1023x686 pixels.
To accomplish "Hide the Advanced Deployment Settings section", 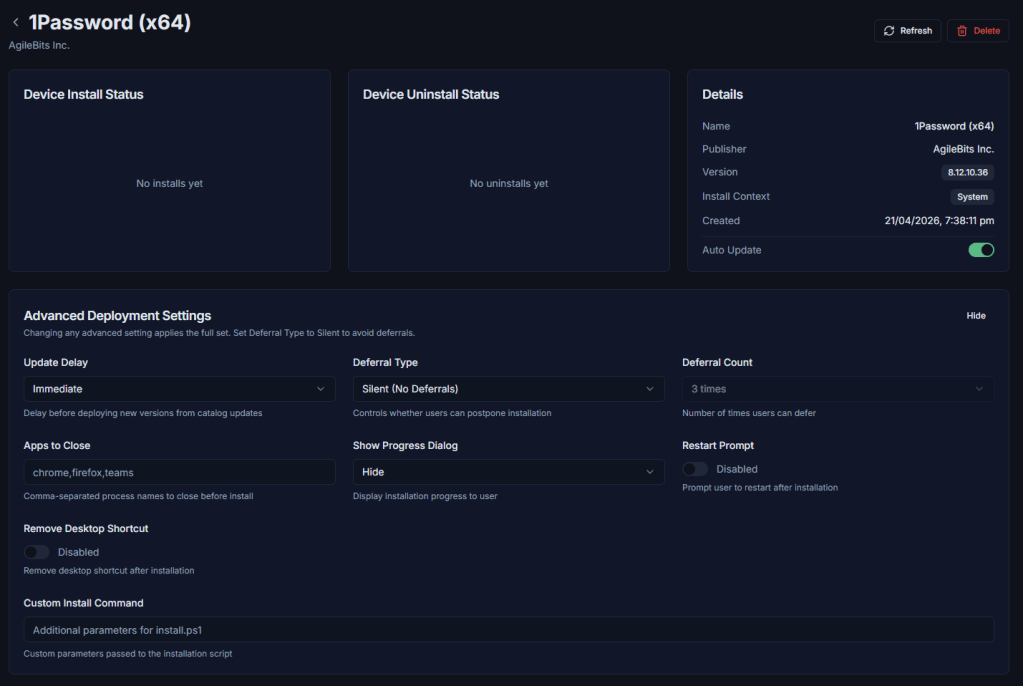I will (975, 316).
